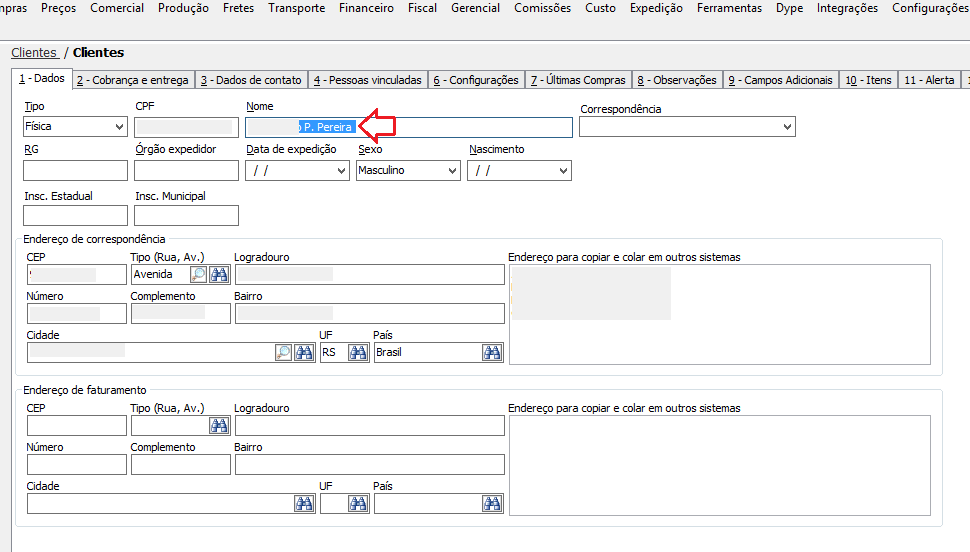
Task: Open 10 - Itens tab
Action: 868,80
